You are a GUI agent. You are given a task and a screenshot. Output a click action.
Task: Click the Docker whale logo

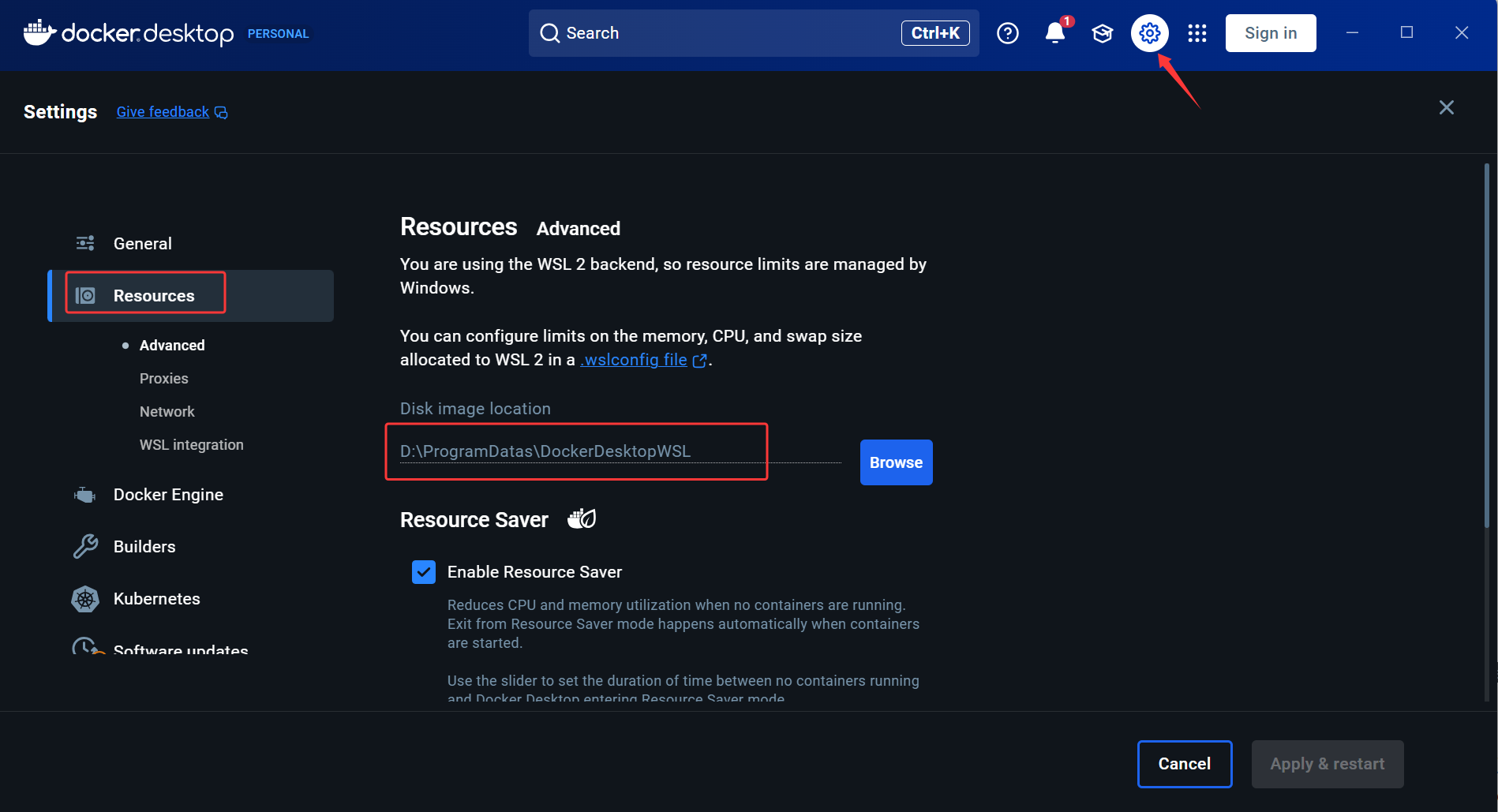39,32
